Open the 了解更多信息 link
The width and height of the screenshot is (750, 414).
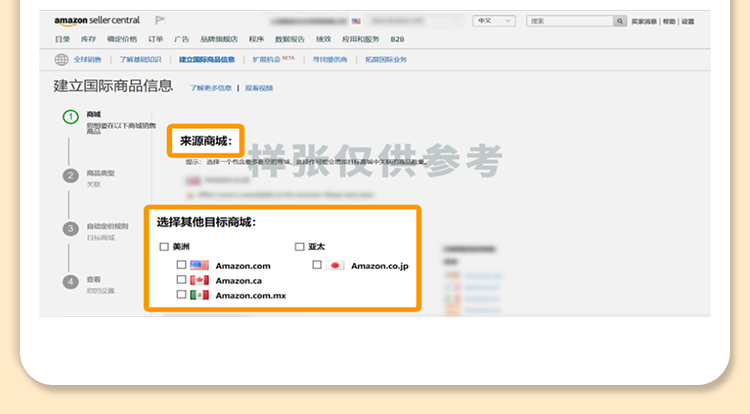pos(210,88)
